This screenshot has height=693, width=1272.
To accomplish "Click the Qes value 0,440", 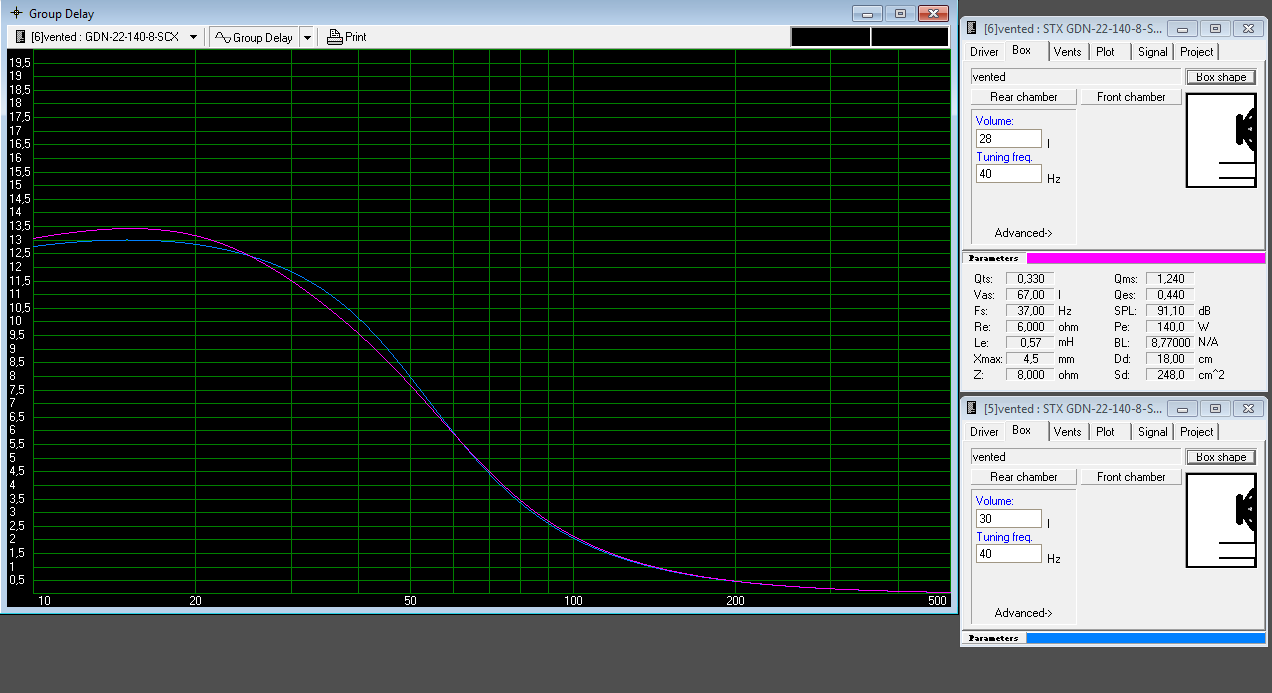I will point(1170,295).
